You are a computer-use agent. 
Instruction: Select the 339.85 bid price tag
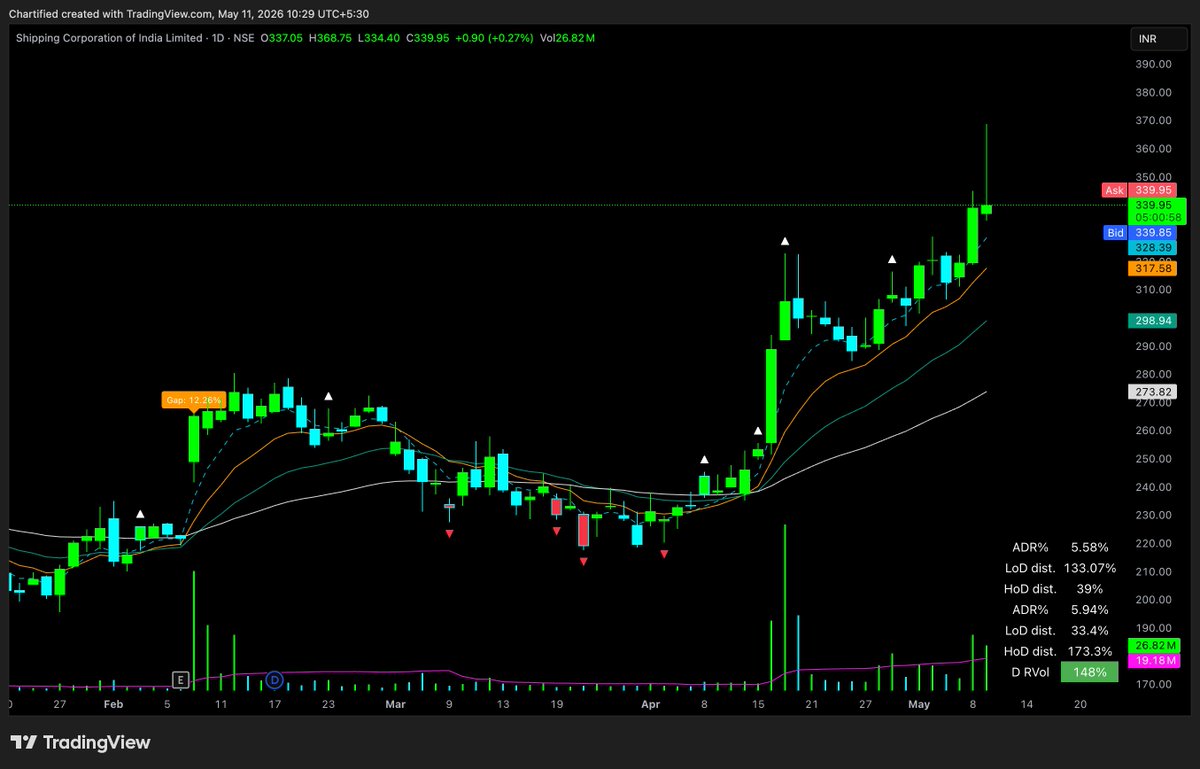point(1152,232)
